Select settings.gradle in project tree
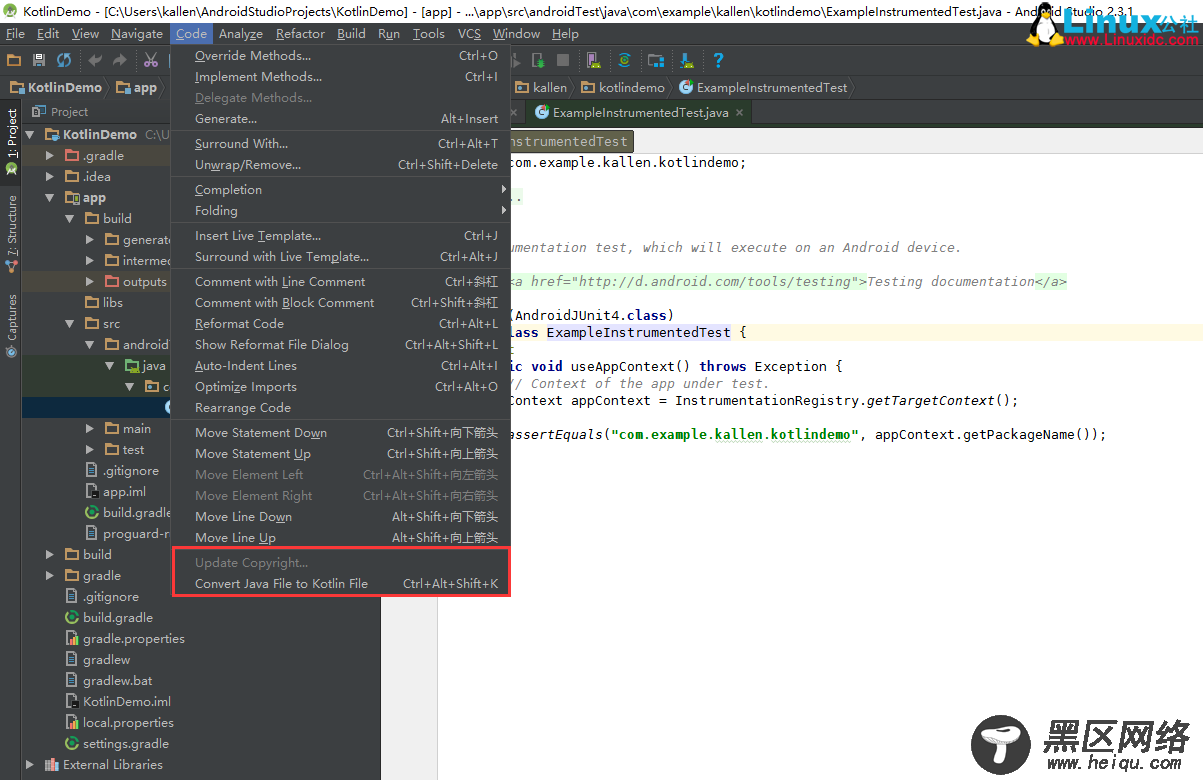 pyautogui.click(x=117, y=744)
